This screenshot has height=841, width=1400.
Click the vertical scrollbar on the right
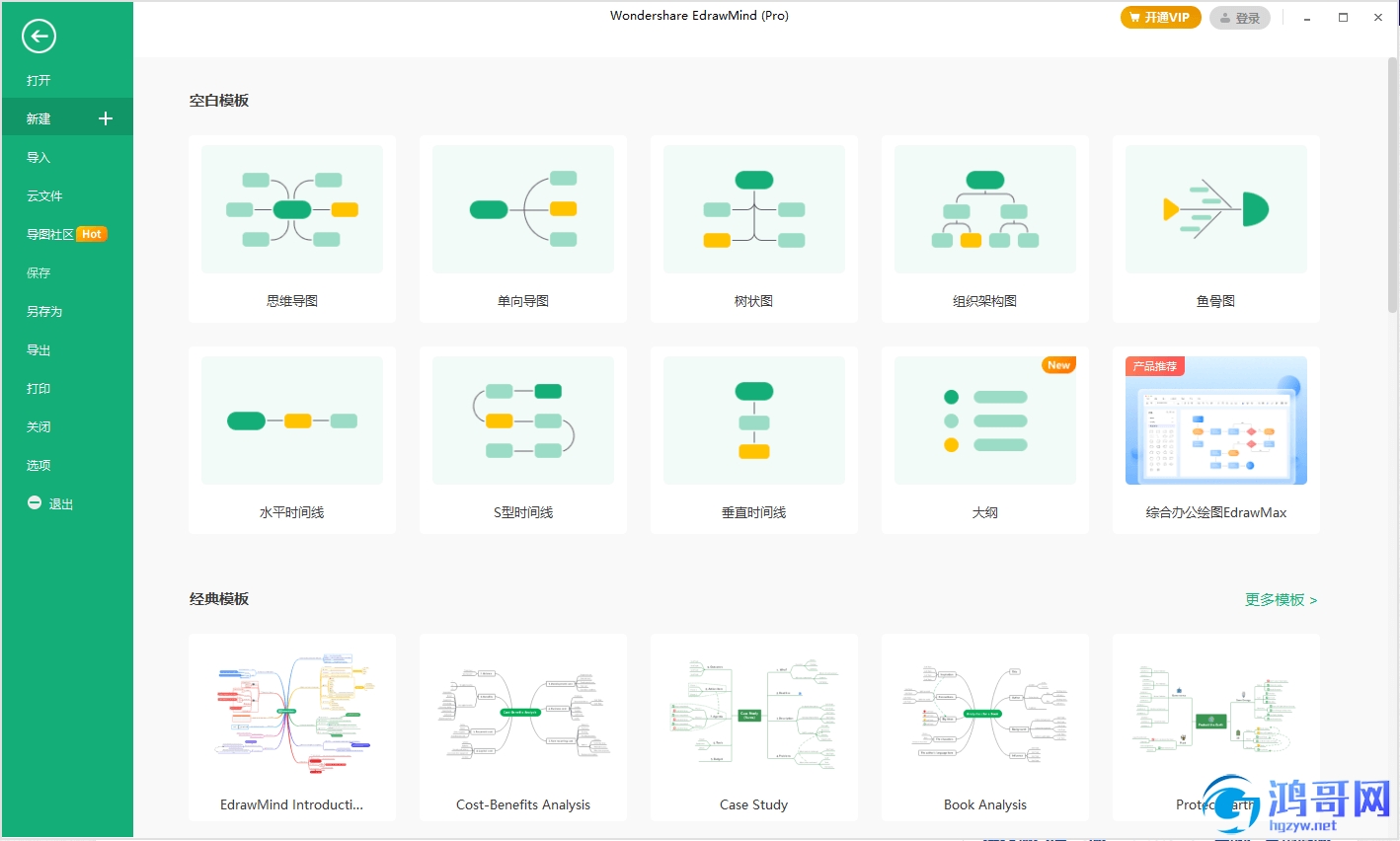pos(1392,186)
